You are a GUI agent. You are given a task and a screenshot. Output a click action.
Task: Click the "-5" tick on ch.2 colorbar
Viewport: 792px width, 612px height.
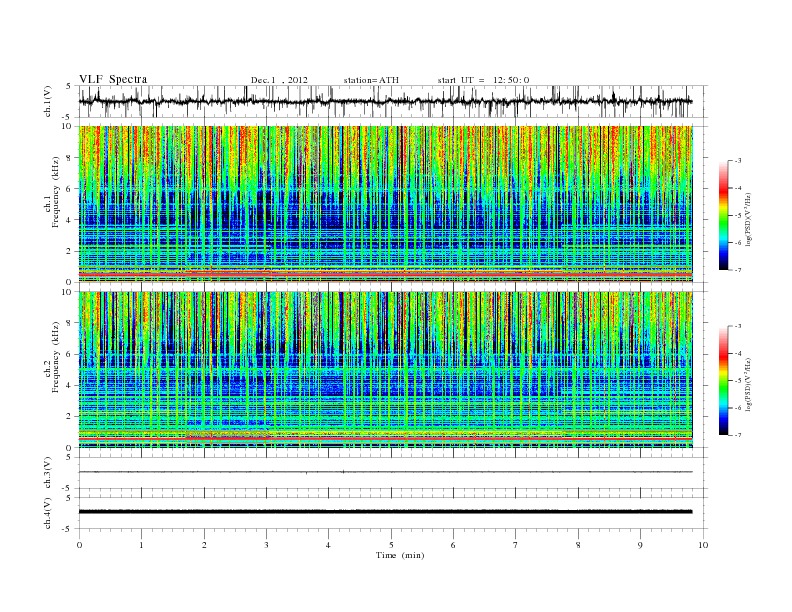[x=738, y=381]
